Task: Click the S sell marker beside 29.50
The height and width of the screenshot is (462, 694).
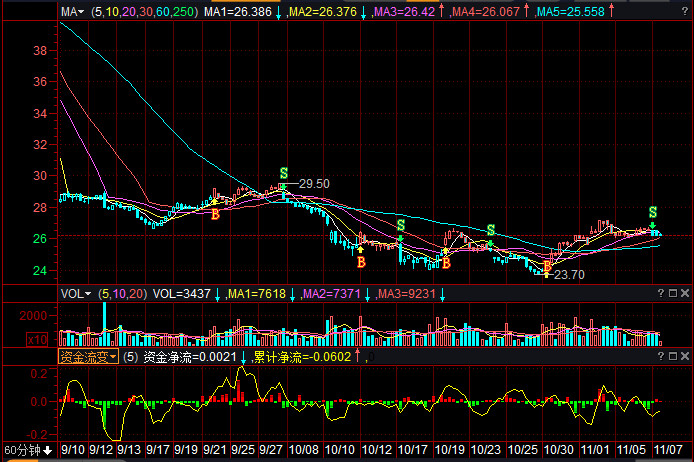Action: [x=284, y=174]
